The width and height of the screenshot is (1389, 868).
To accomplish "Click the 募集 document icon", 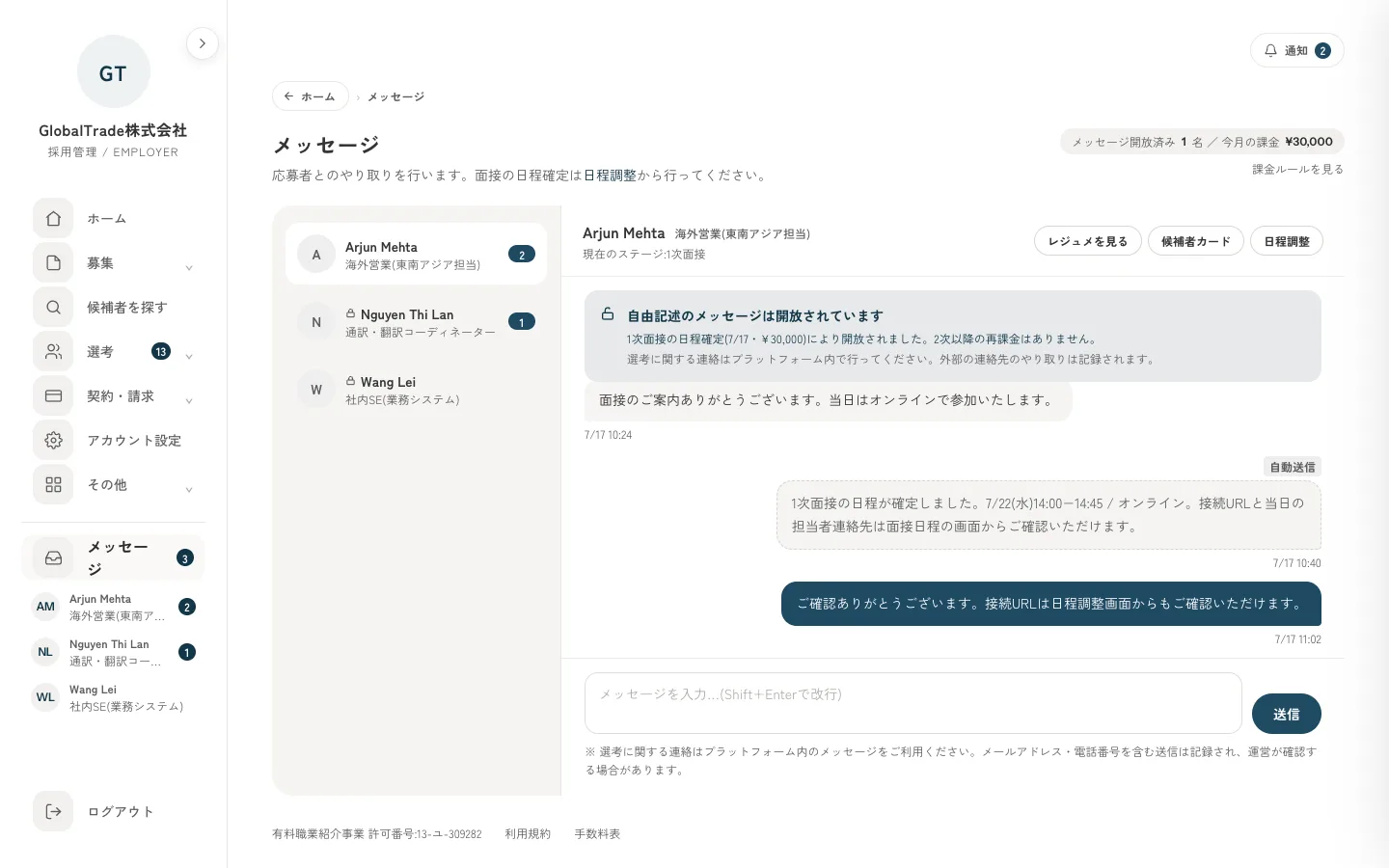I will (53, 263).
